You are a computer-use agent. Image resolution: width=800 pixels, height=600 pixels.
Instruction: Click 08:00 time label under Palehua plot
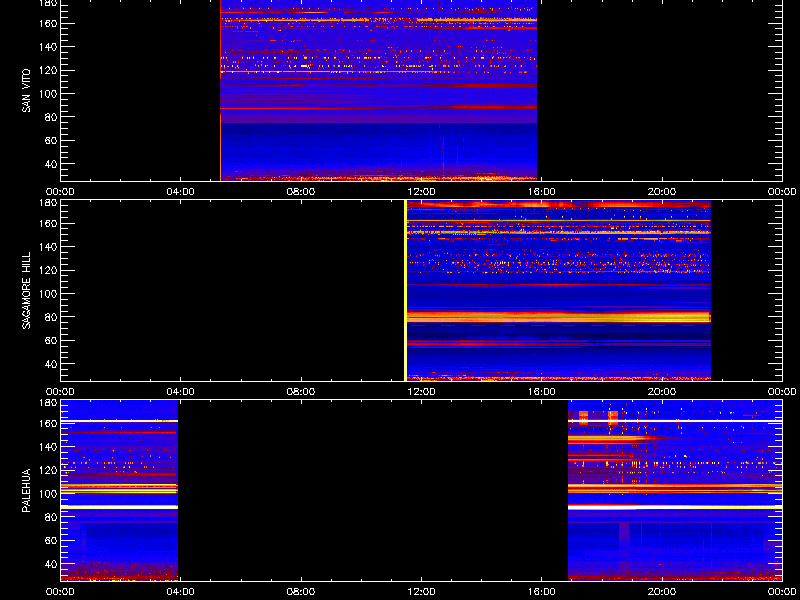(301, 592)
